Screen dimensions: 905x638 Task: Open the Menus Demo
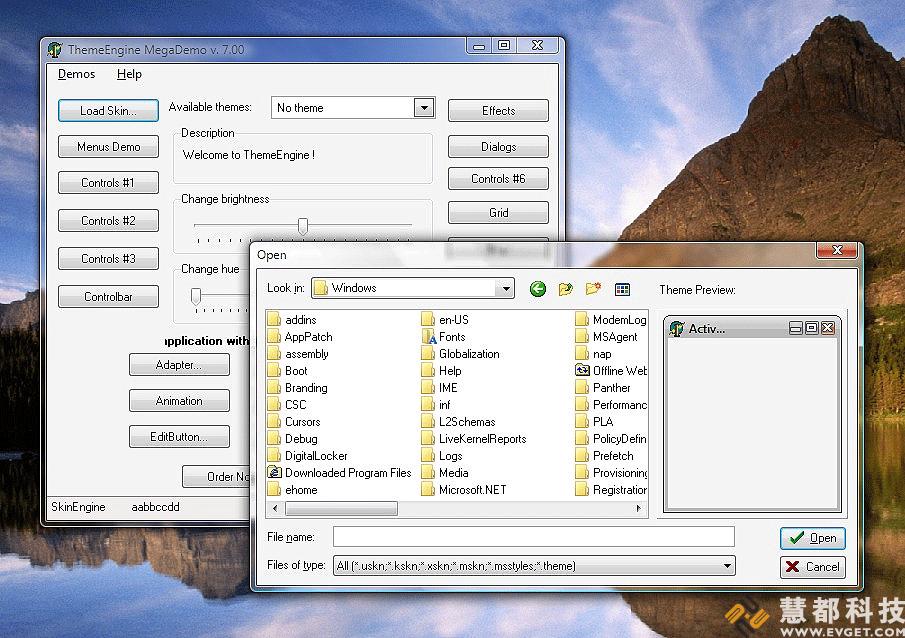(109, 147)
